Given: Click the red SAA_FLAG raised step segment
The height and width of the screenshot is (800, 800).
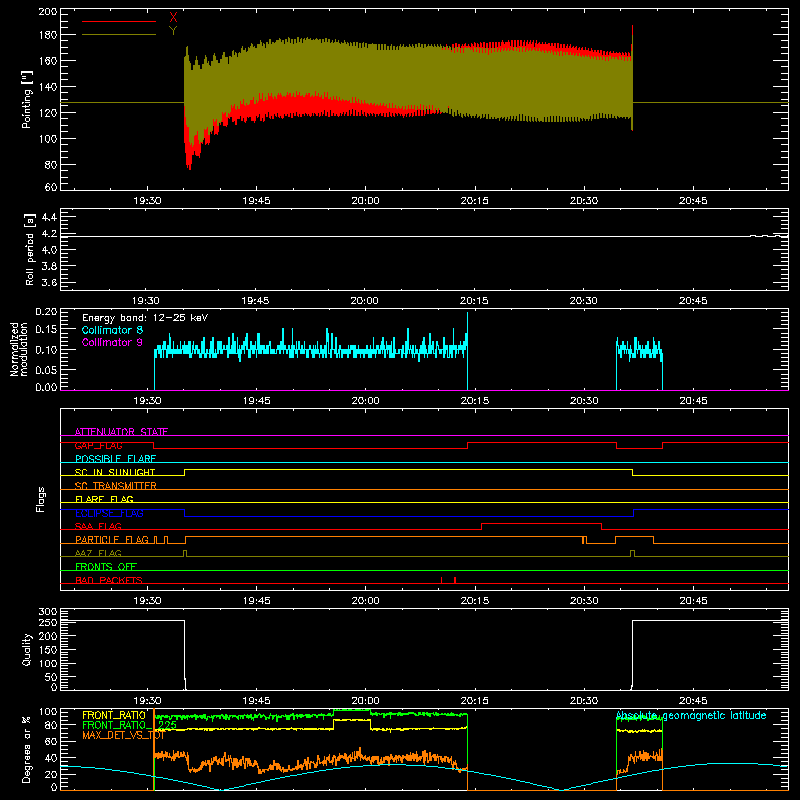Looking at the screenshot, I should [541, 523].
